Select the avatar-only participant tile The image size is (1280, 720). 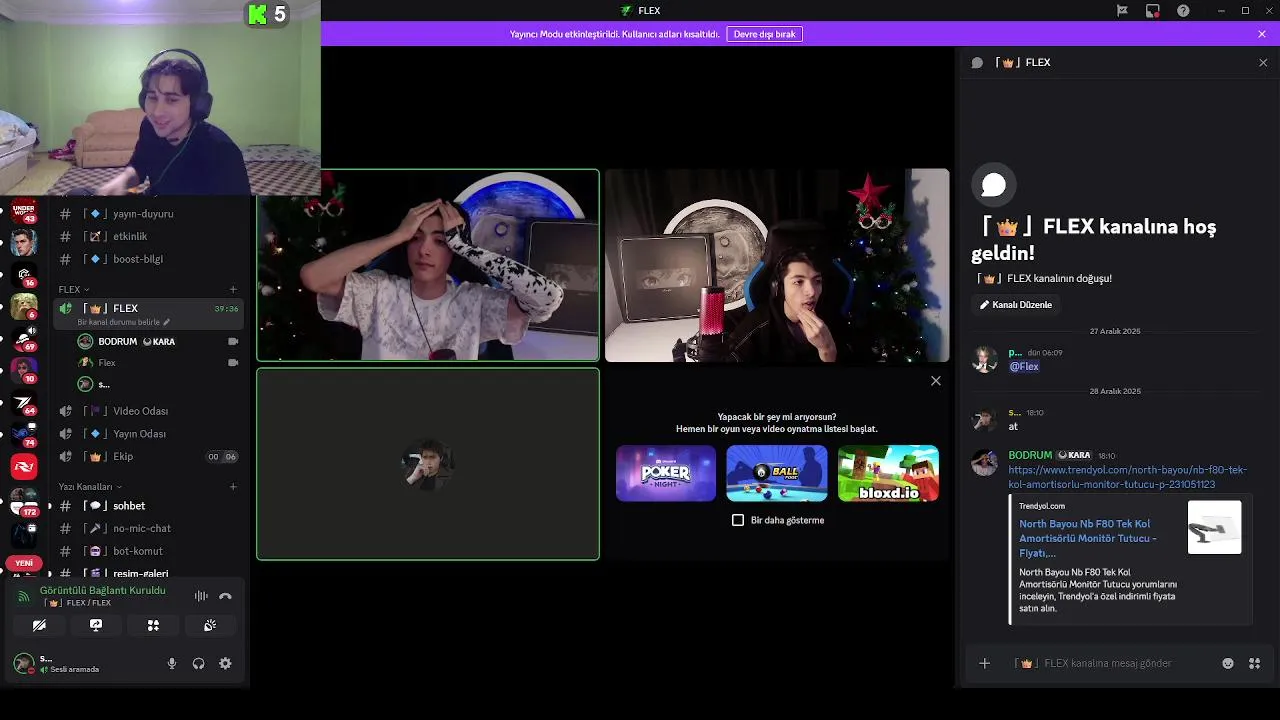click(x=428, y=464)
